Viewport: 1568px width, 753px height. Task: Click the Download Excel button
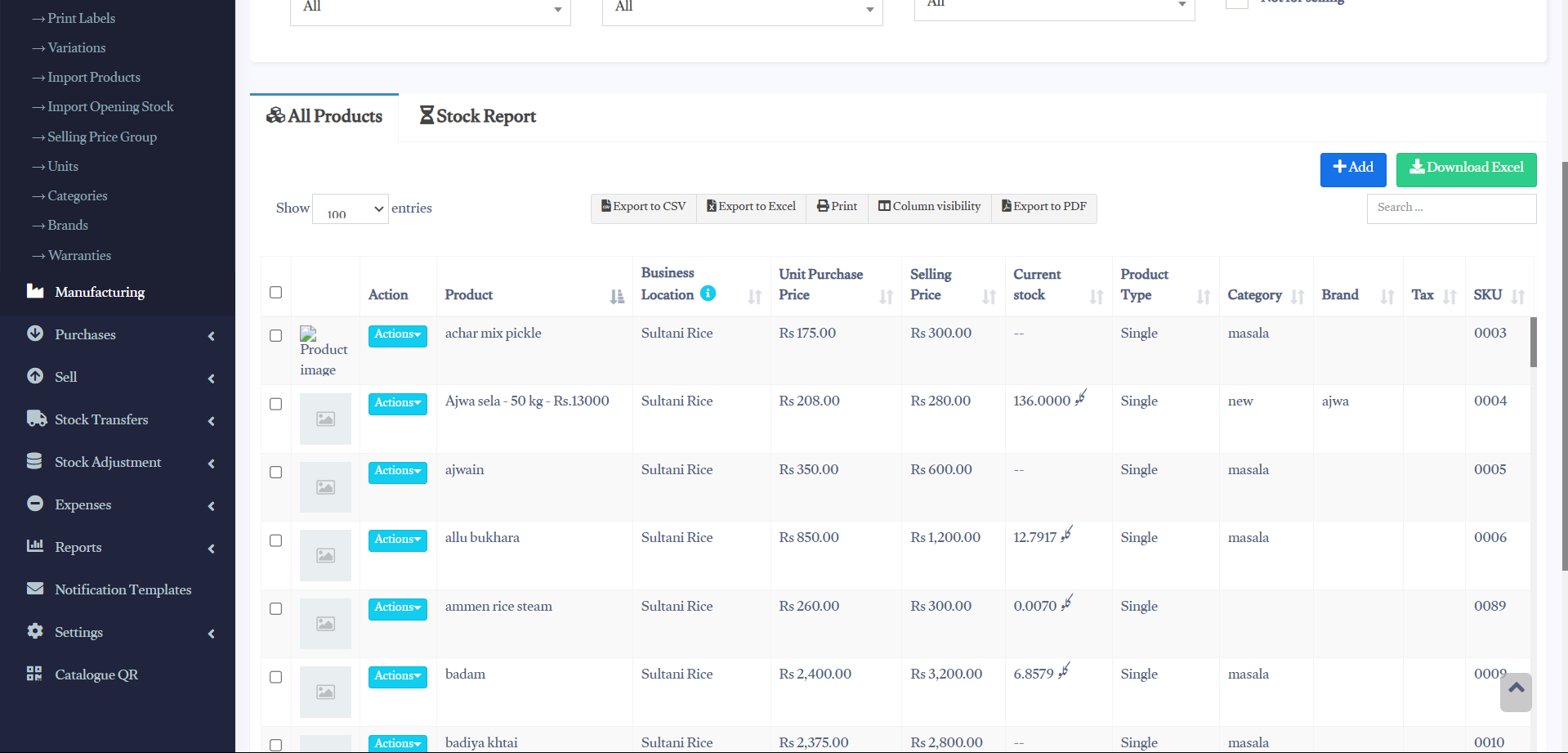(x=1466, y=169)
